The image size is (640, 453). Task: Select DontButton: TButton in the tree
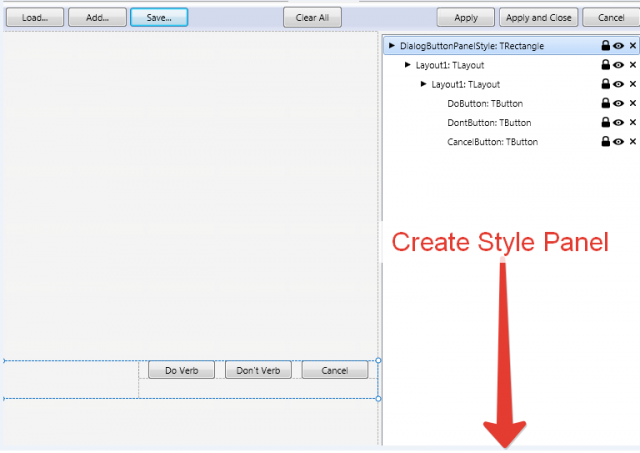(489, 123)
